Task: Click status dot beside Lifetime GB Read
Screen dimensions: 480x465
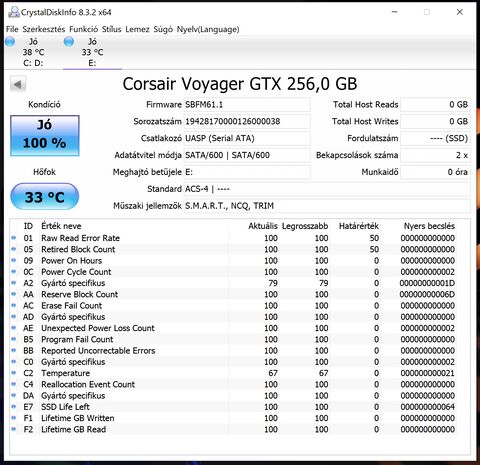Action: [x=14, y=429]
